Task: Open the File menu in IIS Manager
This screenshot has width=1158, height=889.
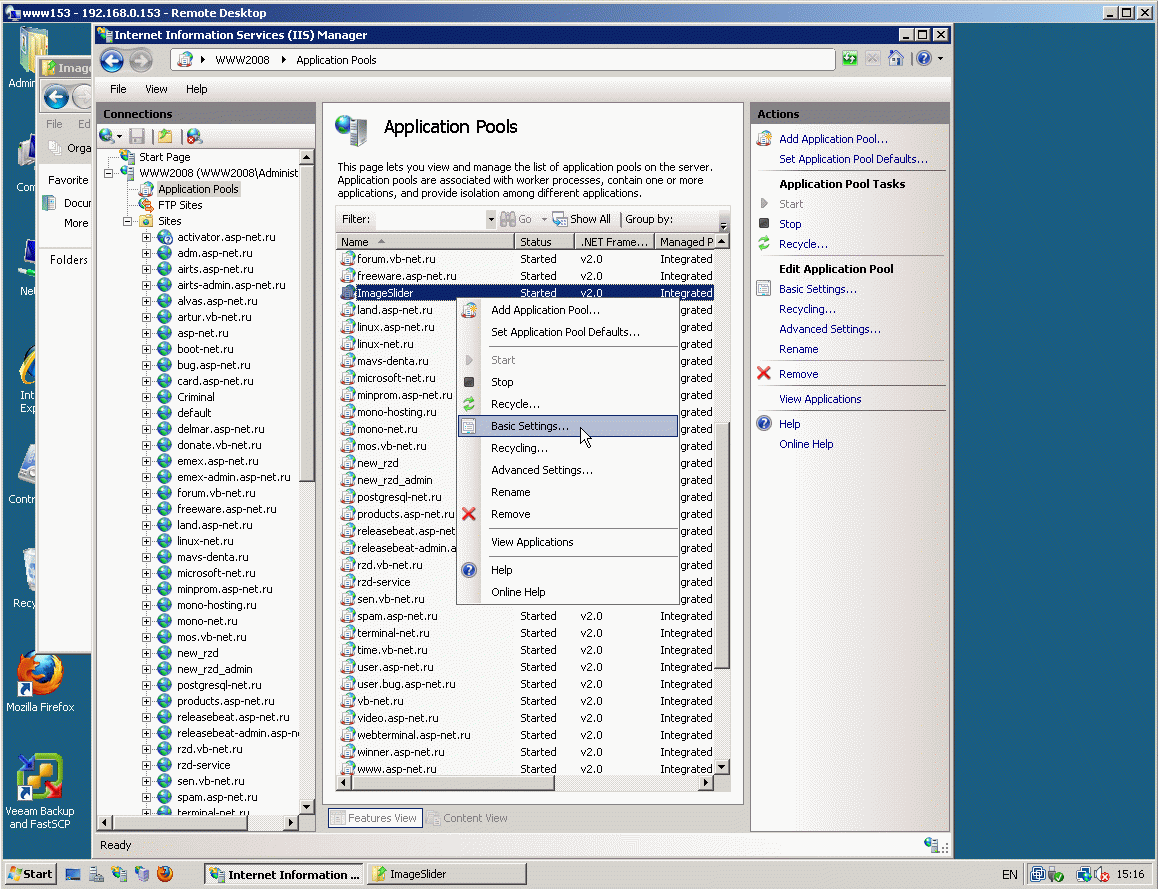Action: coord(118,89)
